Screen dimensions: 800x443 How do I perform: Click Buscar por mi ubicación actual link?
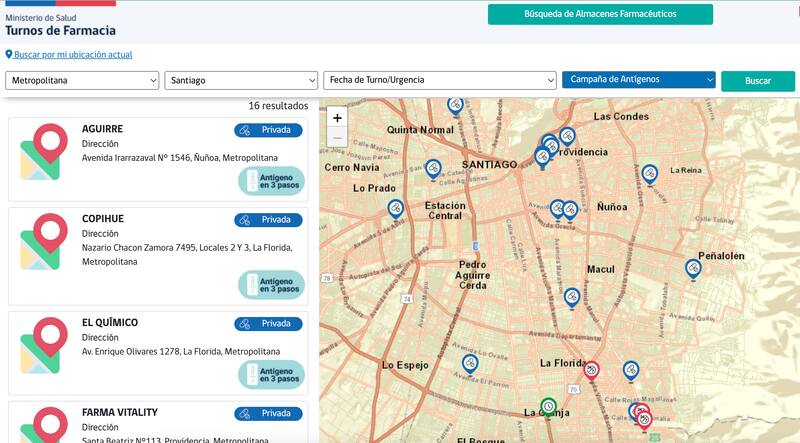tap(72, 55)
